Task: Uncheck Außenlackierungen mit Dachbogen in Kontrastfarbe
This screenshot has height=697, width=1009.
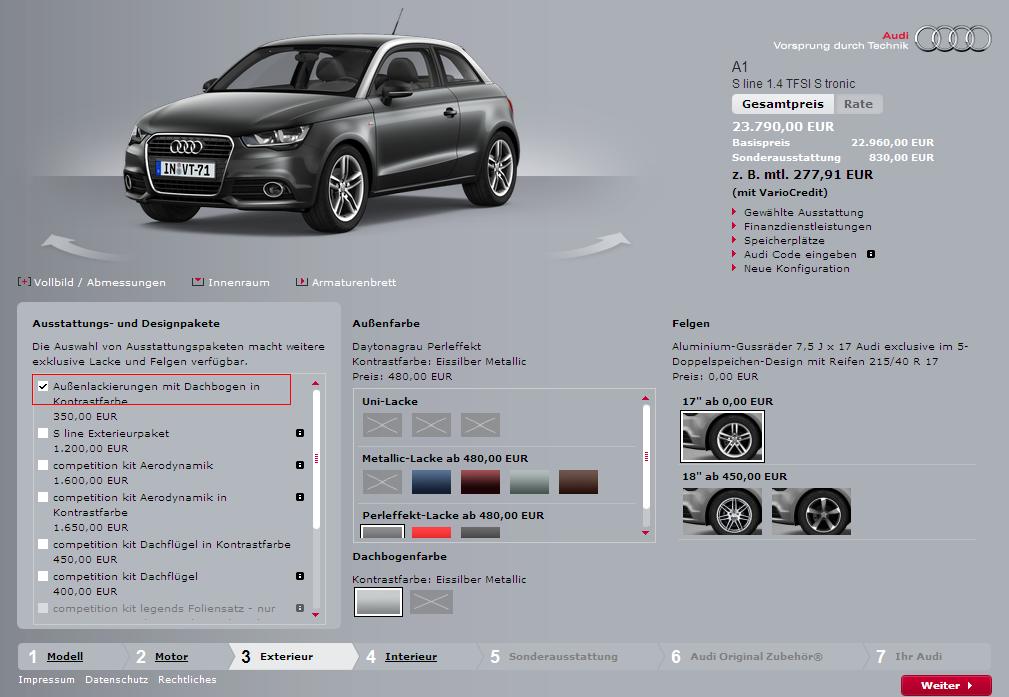Action: 43,386
